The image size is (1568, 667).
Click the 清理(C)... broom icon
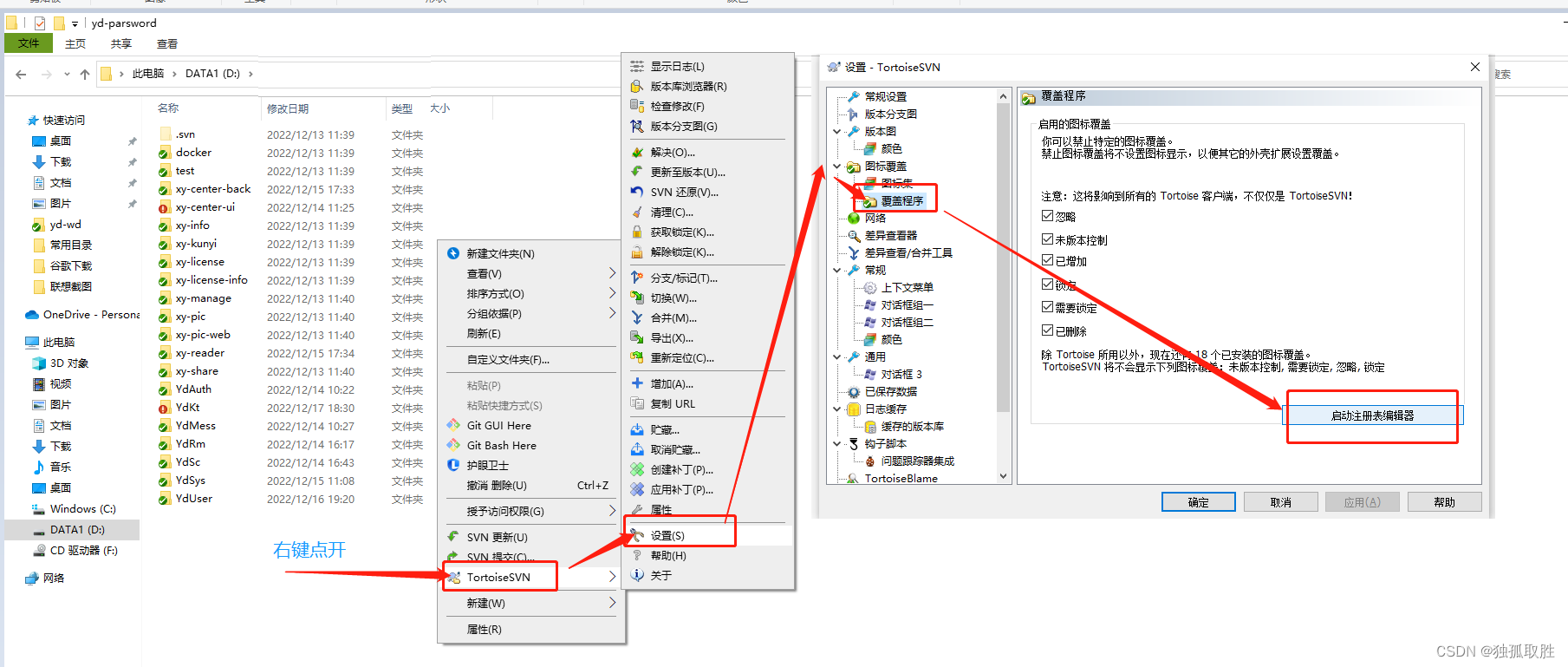pos(637,212)
